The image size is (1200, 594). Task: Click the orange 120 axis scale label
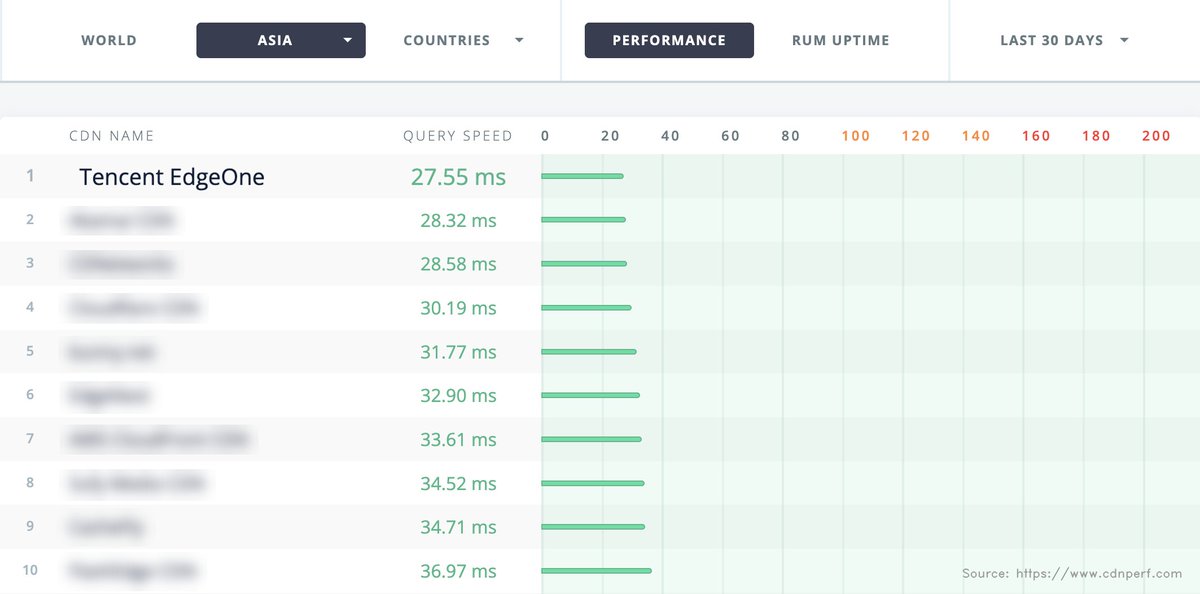tap(916, 136)
